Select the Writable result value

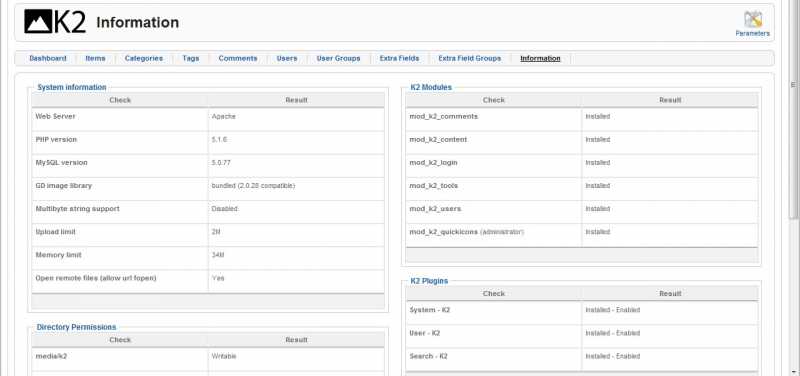pos(224,356)
